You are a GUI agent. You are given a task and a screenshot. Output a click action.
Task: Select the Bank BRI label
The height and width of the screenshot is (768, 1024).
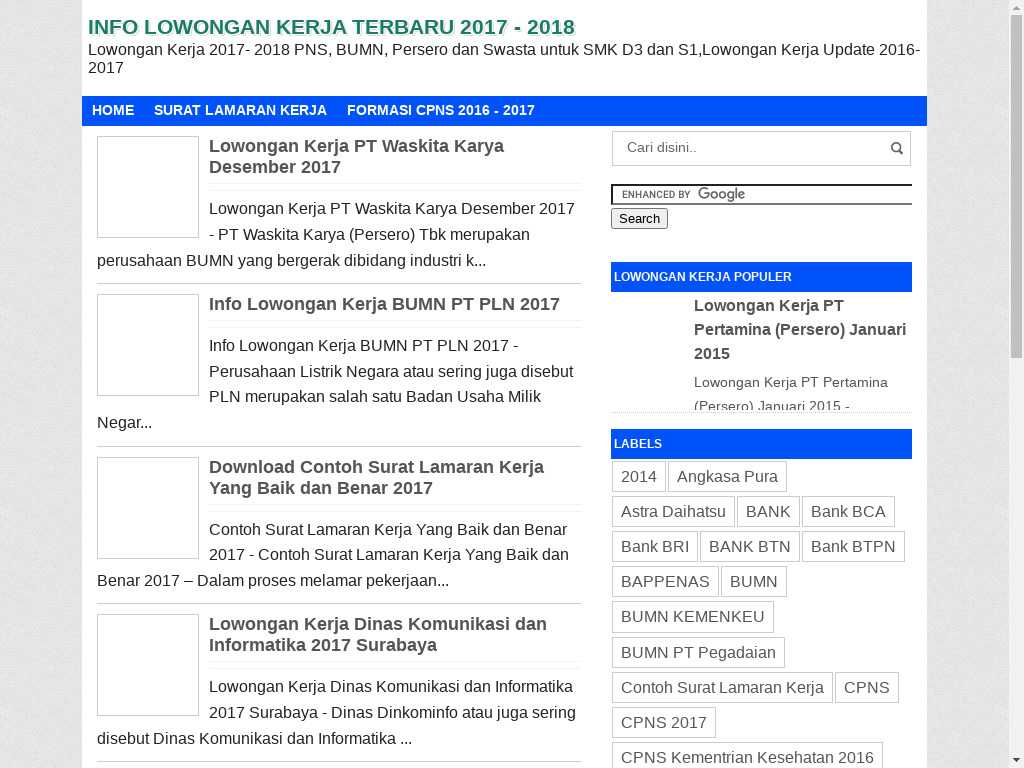coord(655,547)
